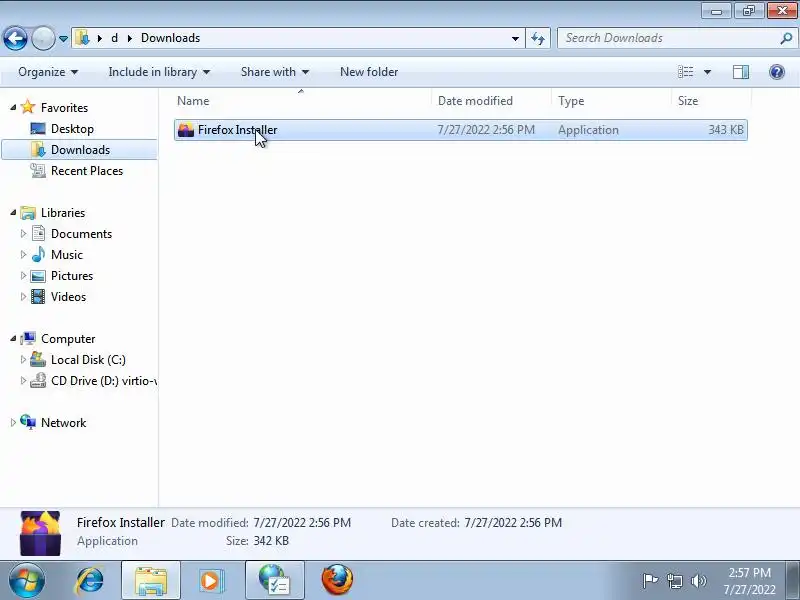Select Computer in the navigation pane
800x600 pixels.
[x=68, y=339]
